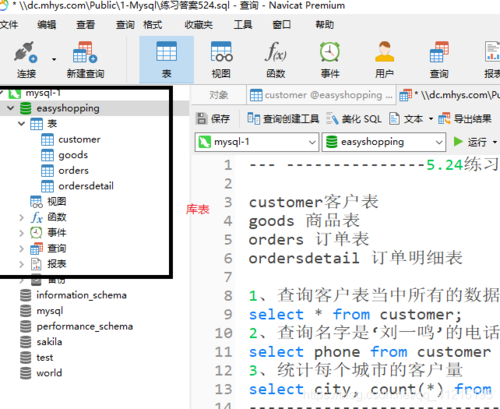The height and width of the screenshot is (409, 500).
Task: Select the sakila database
Action: (x=49, y=342)
